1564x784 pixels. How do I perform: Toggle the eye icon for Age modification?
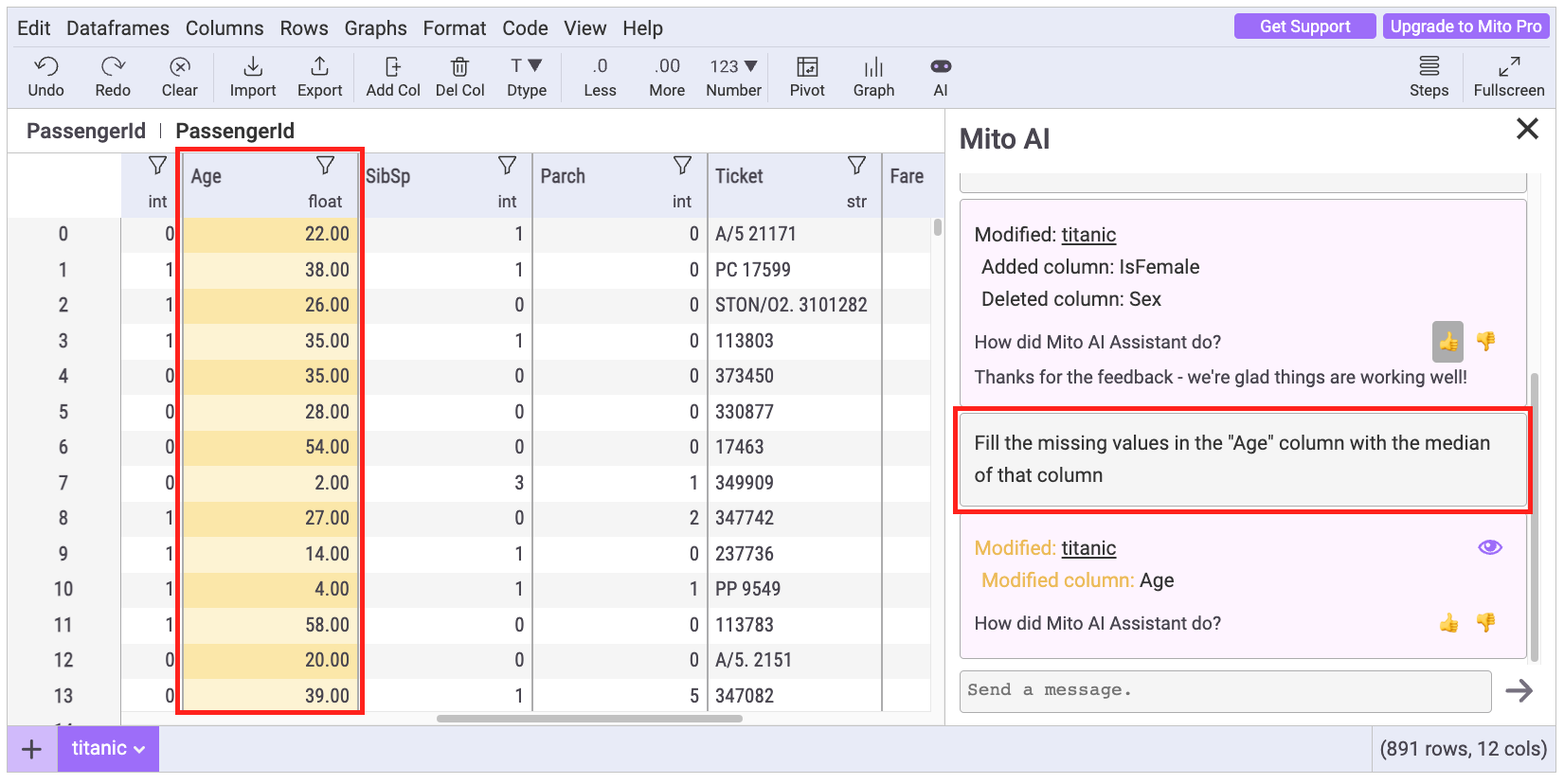(1489, 547)
